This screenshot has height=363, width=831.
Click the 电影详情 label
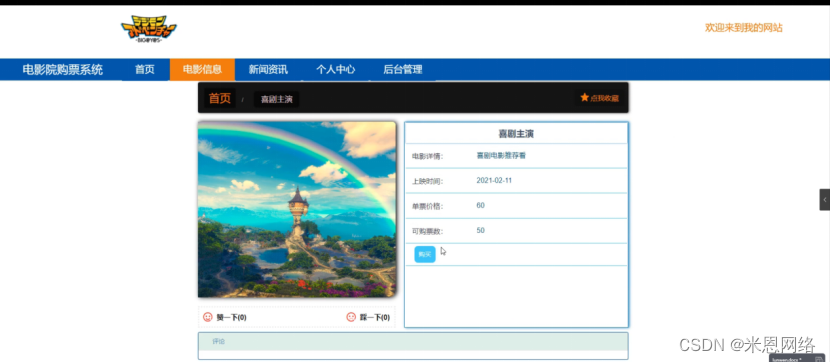(427, 156)
